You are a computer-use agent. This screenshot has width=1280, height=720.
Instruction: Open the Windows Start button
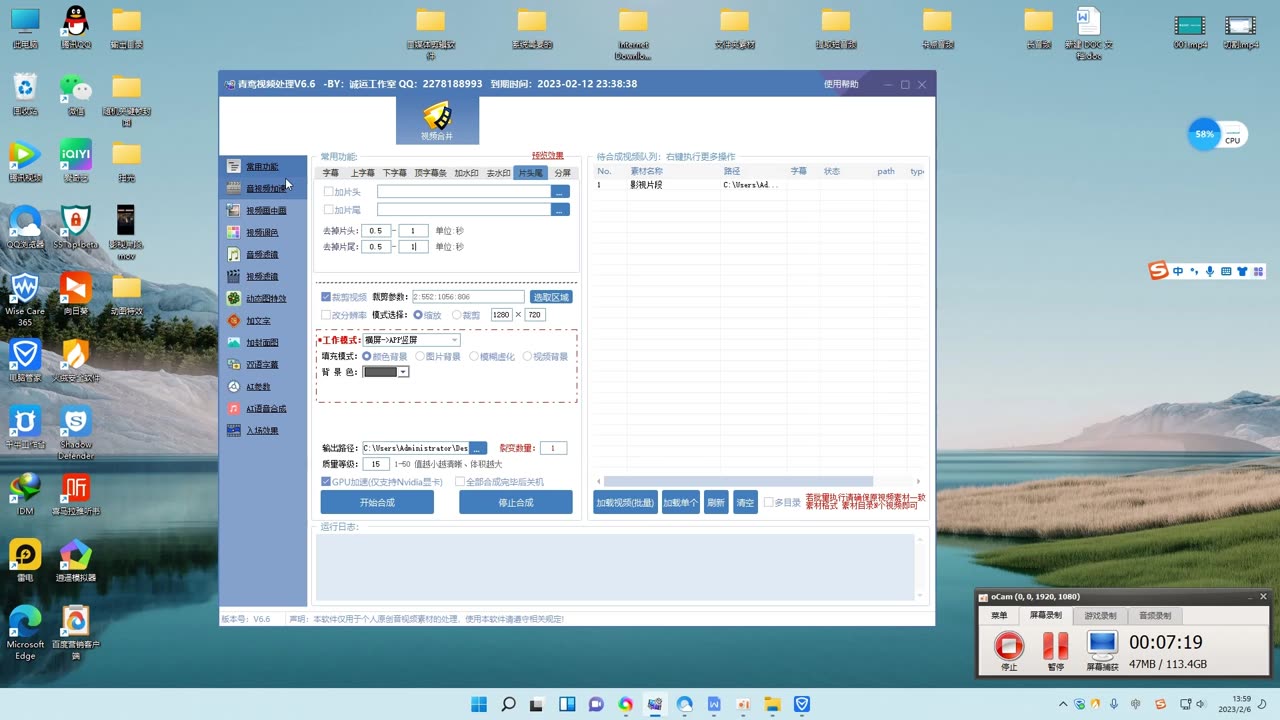(479, 704)
